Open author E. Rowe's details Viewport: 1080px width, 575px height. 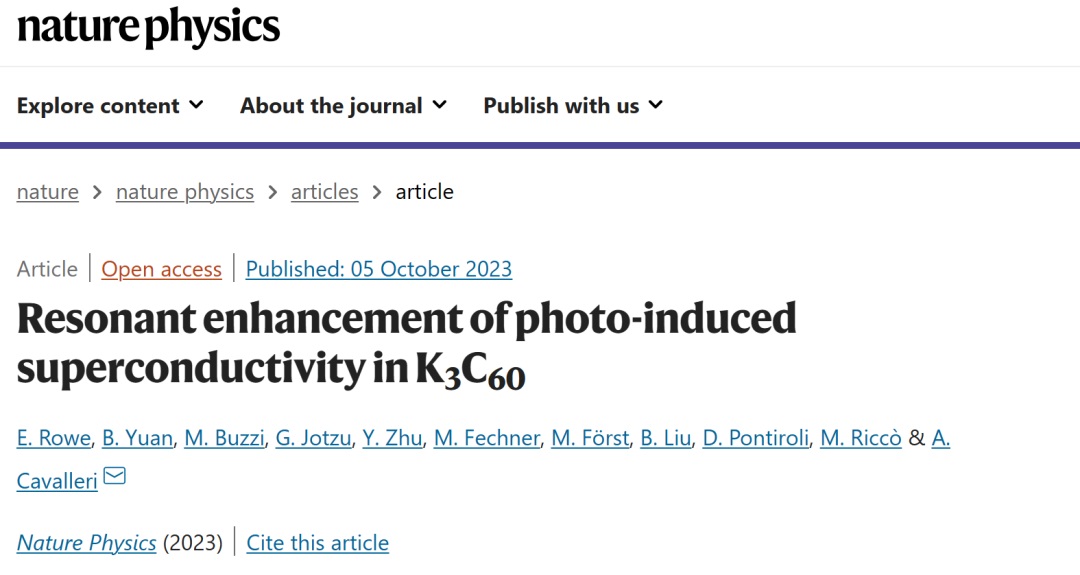click(x=56, y=438)
